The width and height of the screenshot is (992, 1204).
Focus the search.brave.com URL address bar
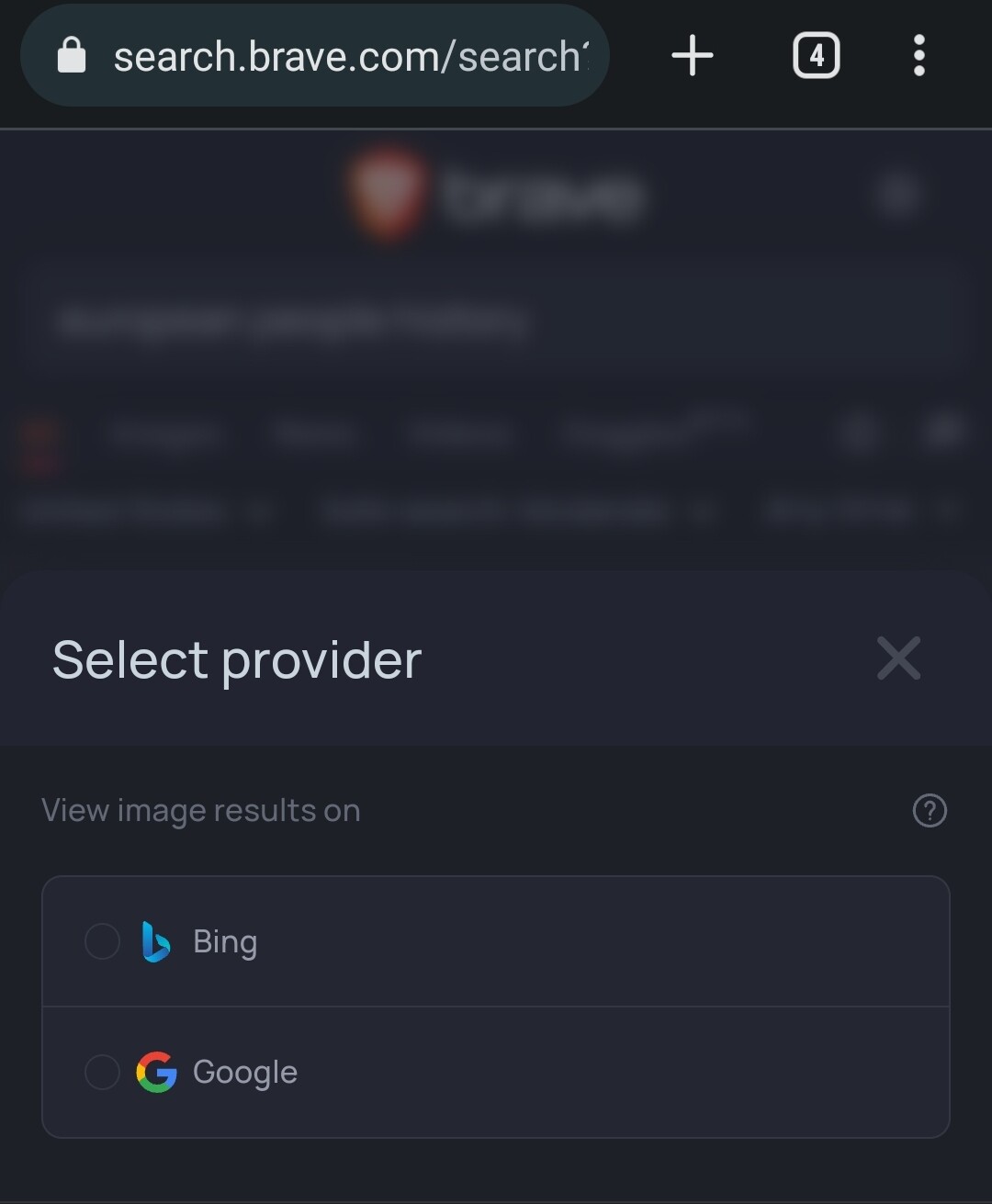pyautogui.click(x=349, y=56)
